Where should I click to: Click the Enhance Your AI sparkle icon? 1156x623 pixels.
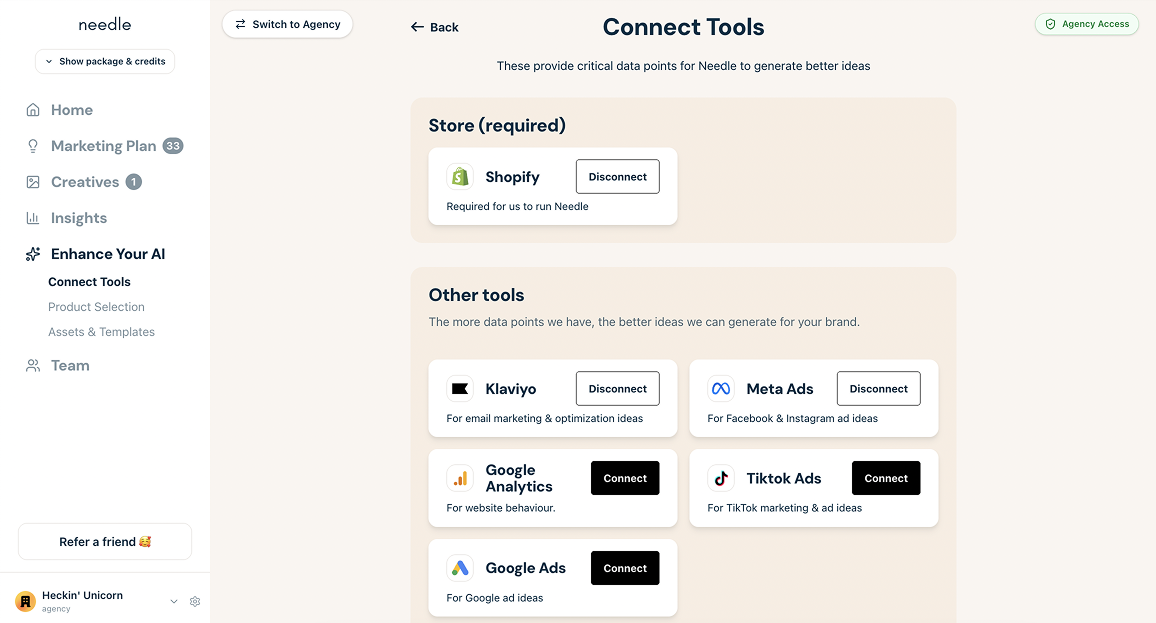coord(32,254)
